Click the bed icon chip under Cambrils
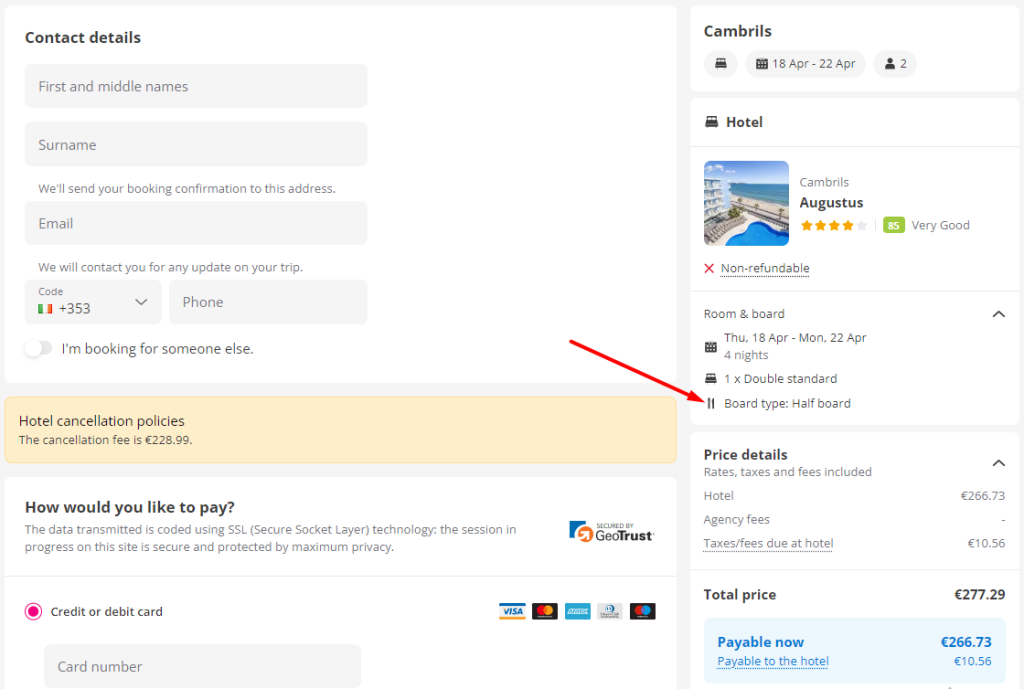Image resolution: width=1024 pixels, height=689 pixels. (720, 64)
